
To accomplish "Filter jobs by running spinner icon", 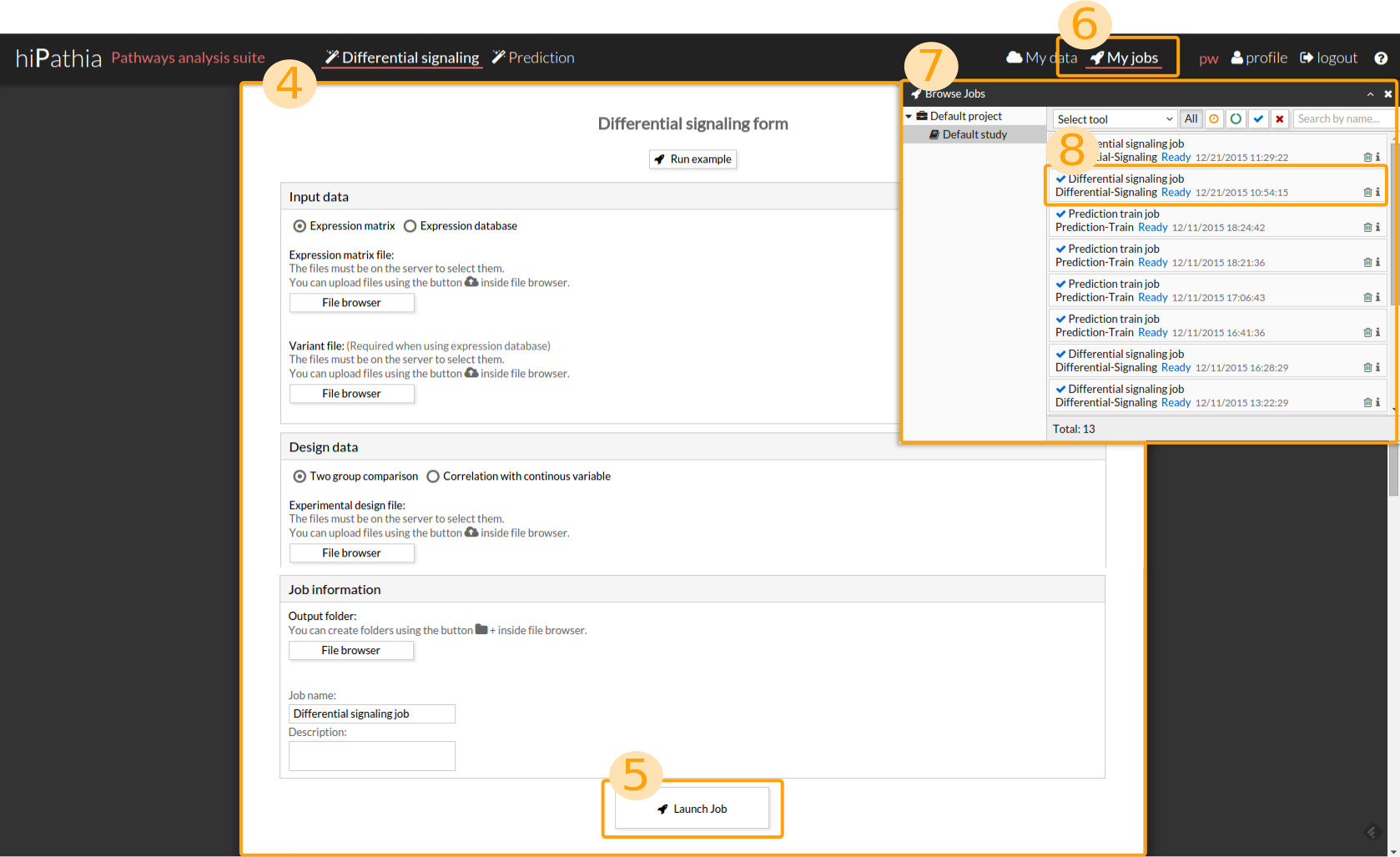I will click(x=1236, y=119).
